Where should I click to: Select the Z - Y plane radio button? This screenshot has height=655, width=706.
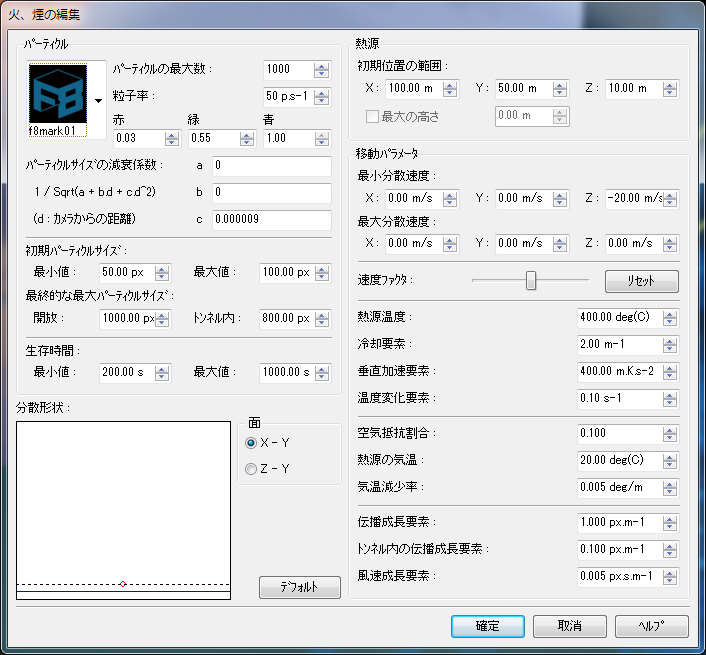251,469
